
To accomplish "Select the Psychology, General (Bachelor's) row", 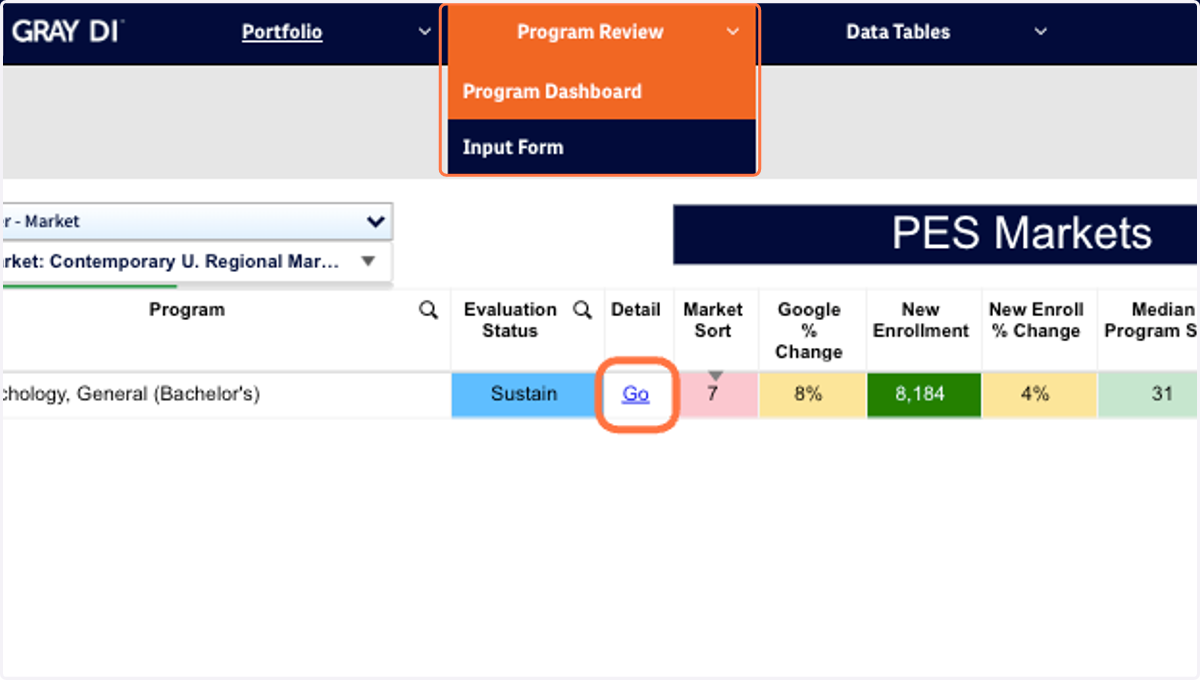I will pyautogui.click(x=227, y=394).
